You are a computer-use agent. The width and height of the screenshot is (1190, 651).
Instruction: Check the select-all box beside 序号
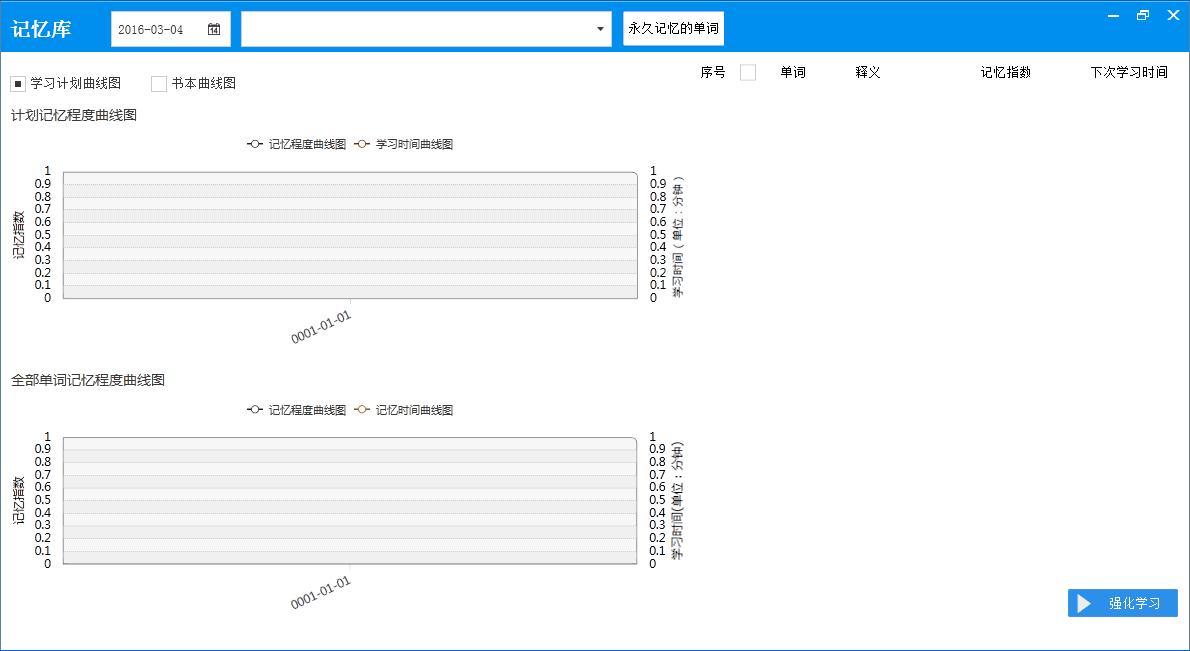[748, 72]
